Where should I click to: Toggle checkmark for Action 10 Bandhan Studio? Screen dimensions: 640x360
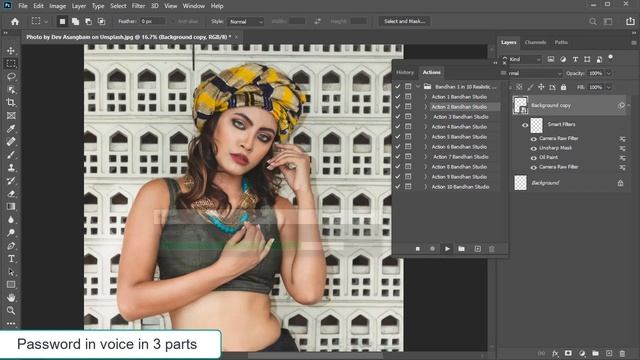(x=398, y=187)
